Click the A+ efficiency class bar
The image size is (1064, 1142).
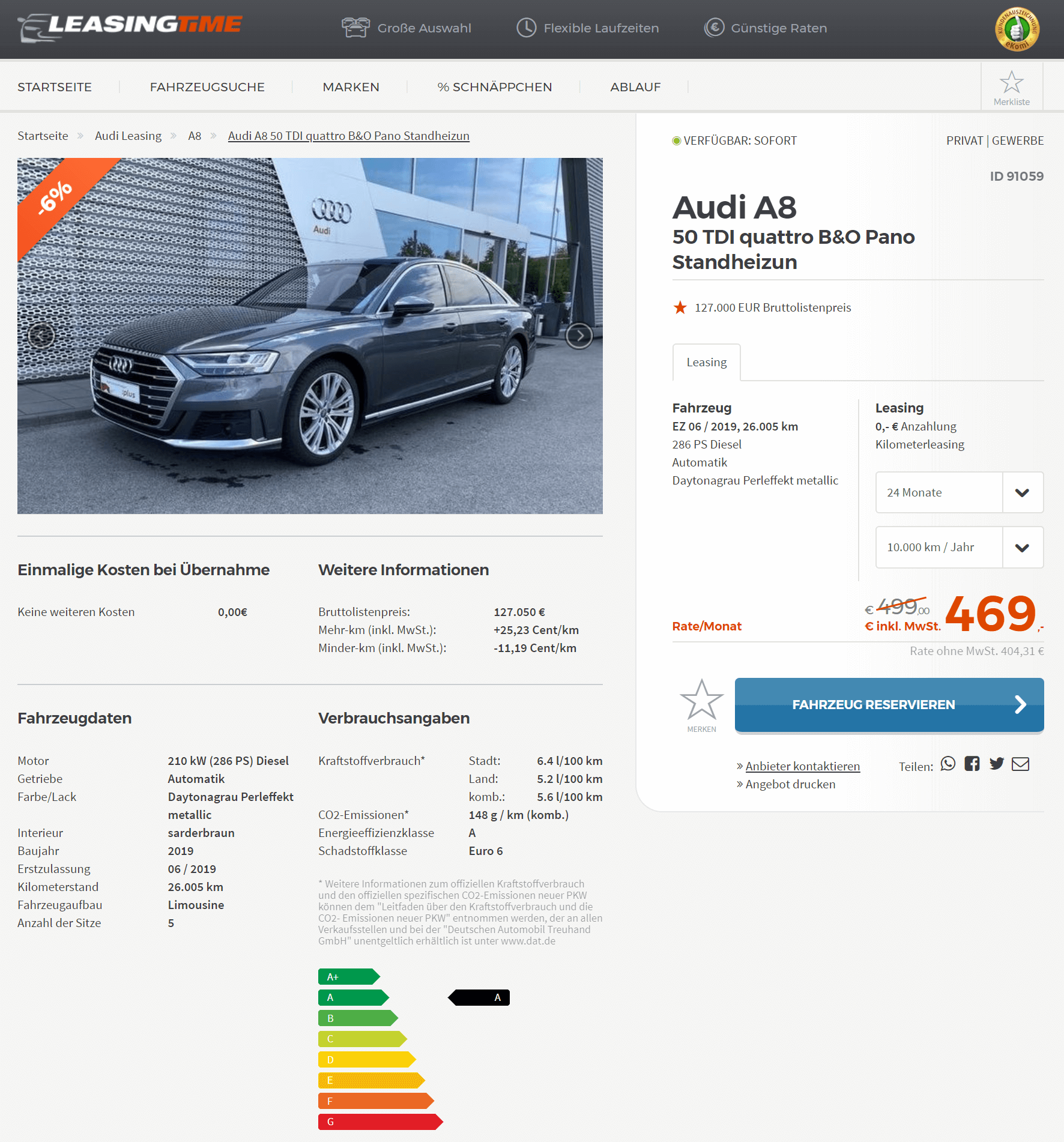pos(349,977)
